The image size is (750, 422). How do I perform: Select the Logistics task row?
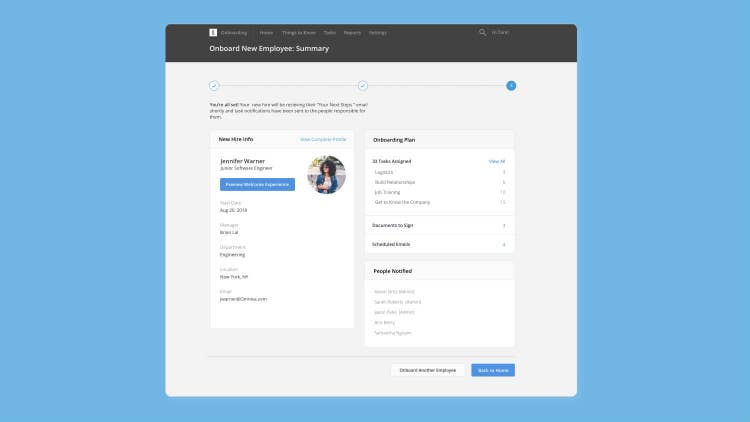(439, 172)
